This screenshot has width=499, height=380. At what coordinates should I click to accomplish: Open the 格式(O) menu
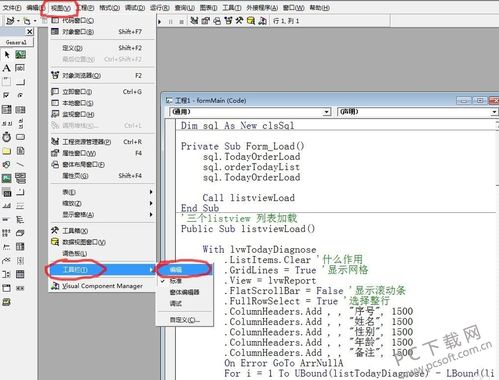[110, 7]
